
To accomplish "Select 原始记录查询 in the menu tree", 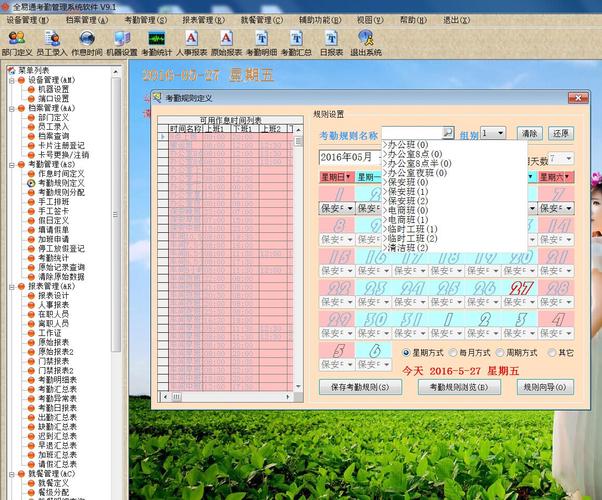I will [x=61, y=267].
